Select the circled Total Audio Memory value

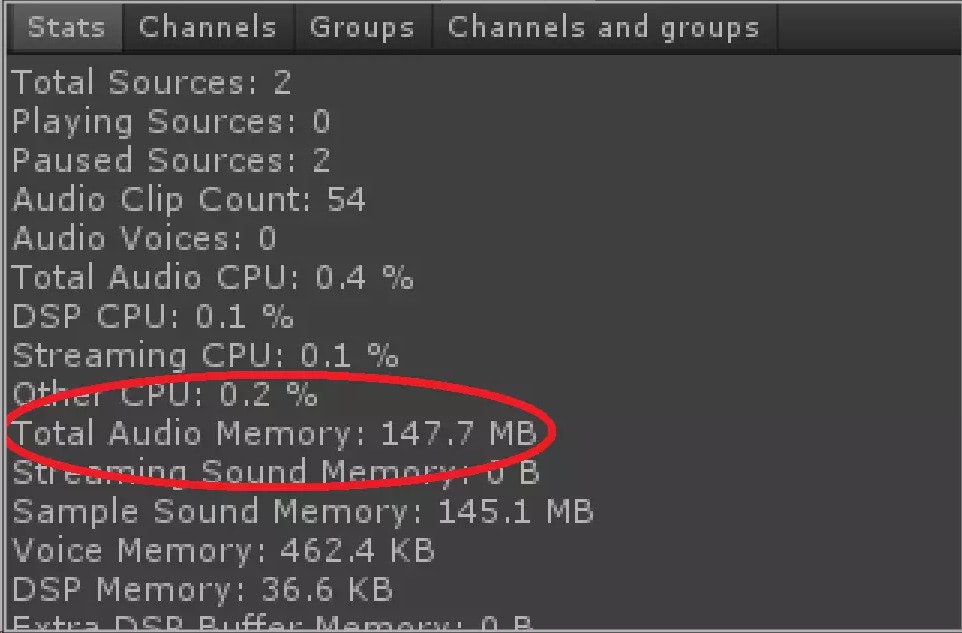[x=458, y=434]
